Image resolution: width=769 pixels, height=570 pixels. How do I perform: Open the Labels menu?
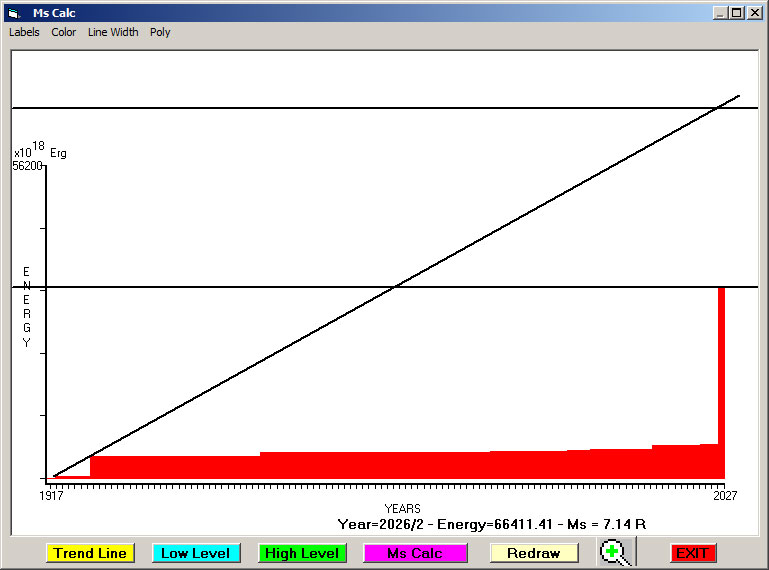pyautogui.click(x=24, y=32)
